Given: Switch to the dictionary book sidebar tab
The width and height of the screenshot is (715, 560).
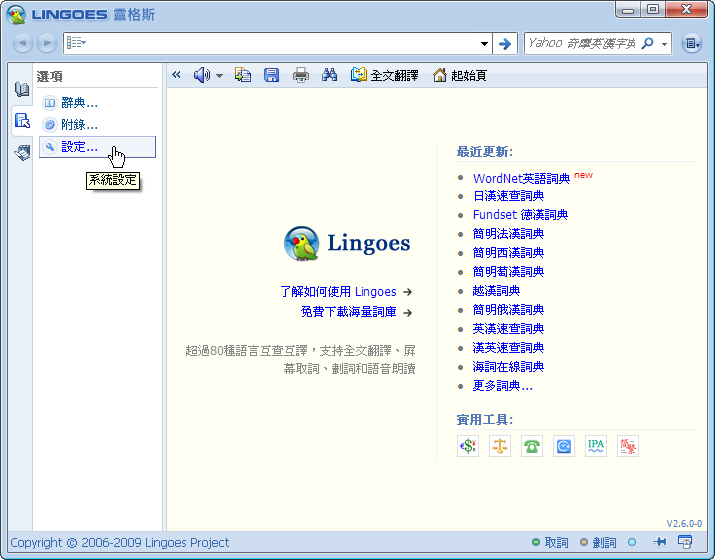Looking at the screenshot, I should [21, 89].
